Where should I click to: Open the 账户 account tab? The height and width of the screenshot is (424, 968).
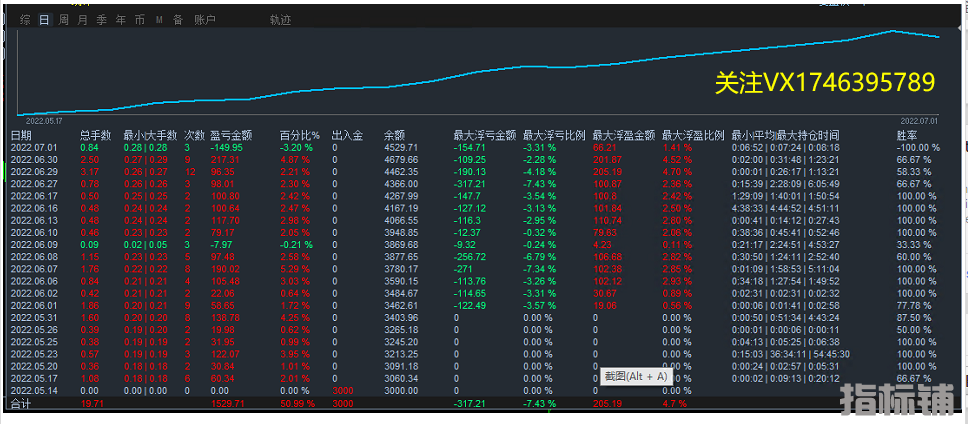pos(203,19)
